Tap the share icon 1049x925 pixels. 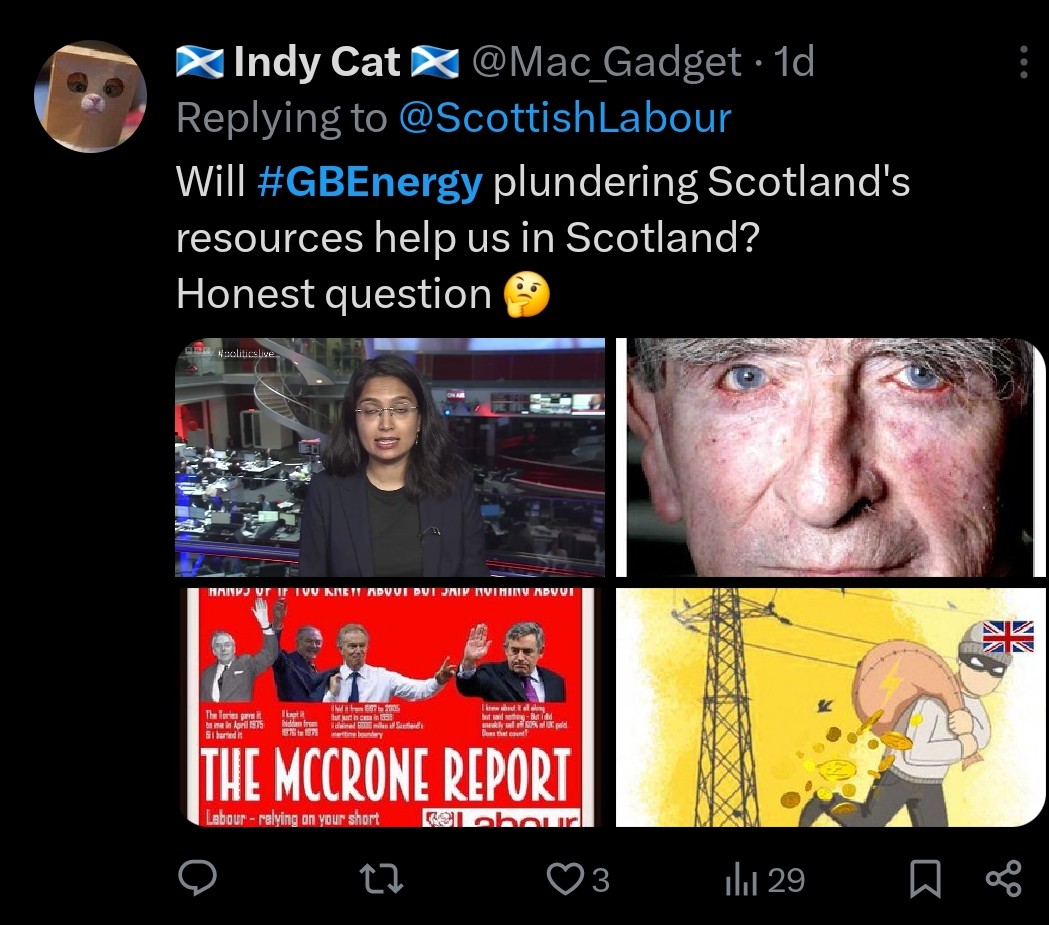1004,879
